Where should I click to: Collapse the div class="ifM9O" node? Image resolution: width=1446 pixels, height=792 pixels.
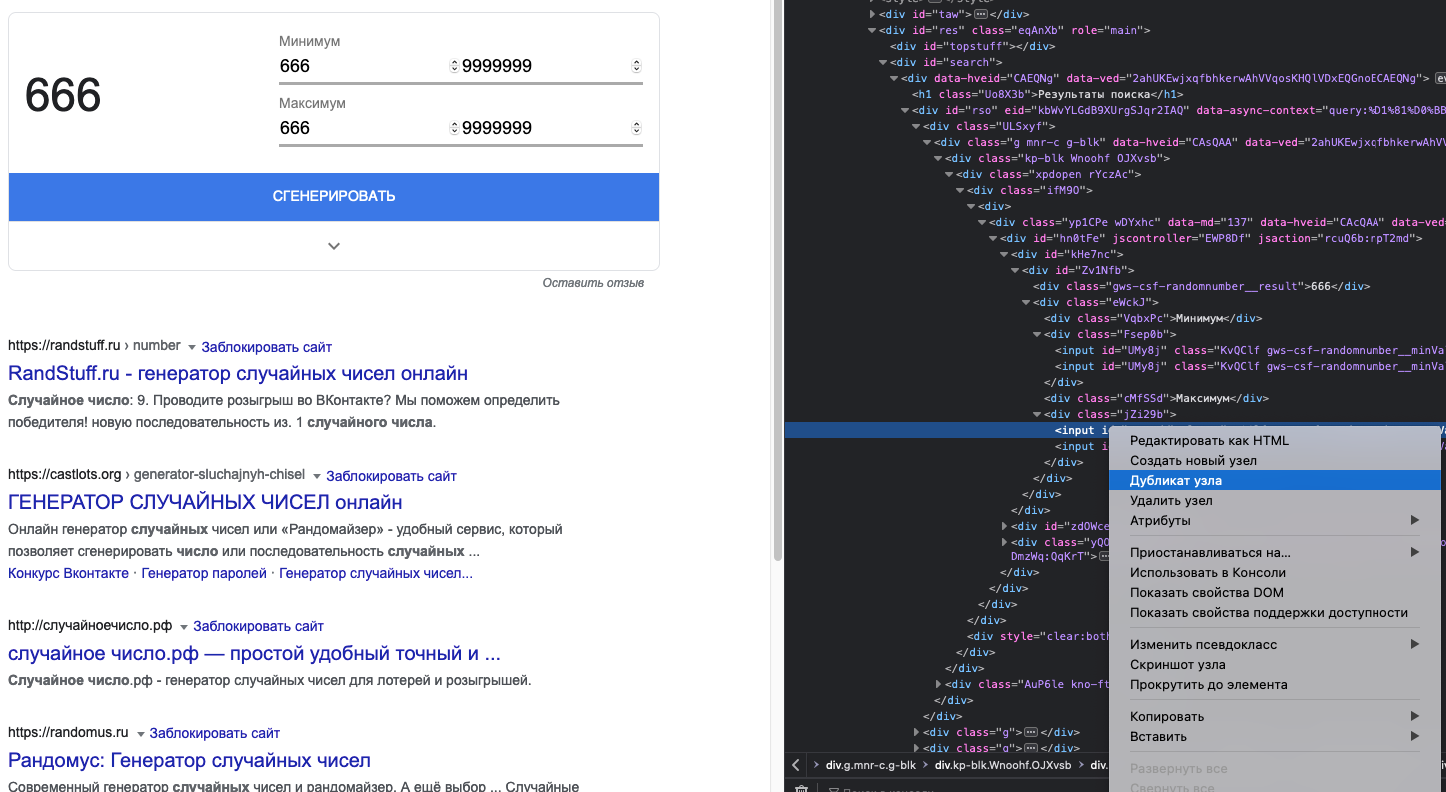click(x=960, y=190)
